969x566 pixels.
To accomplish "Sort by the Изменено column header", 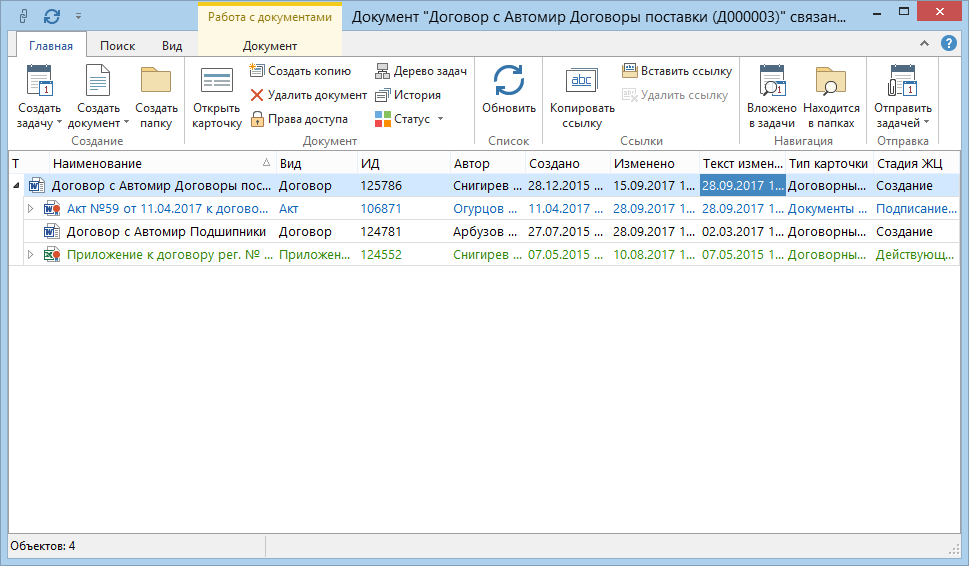I will [x=654, y=164].
